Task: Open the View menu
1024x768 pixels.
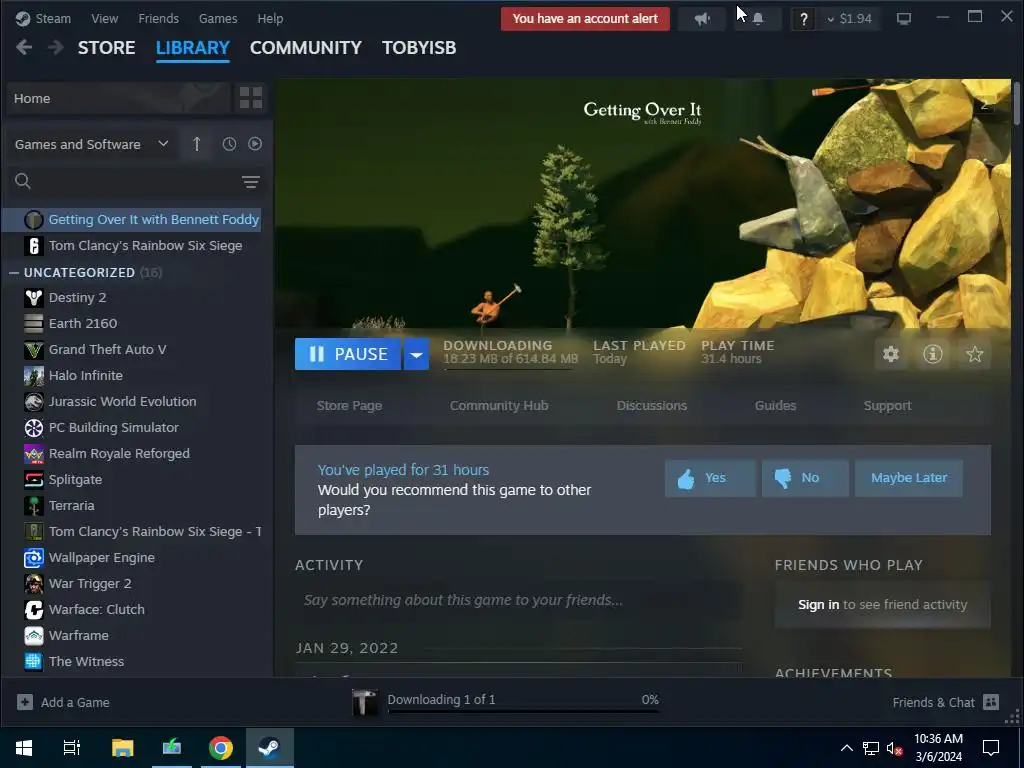Action: (104, 18)
